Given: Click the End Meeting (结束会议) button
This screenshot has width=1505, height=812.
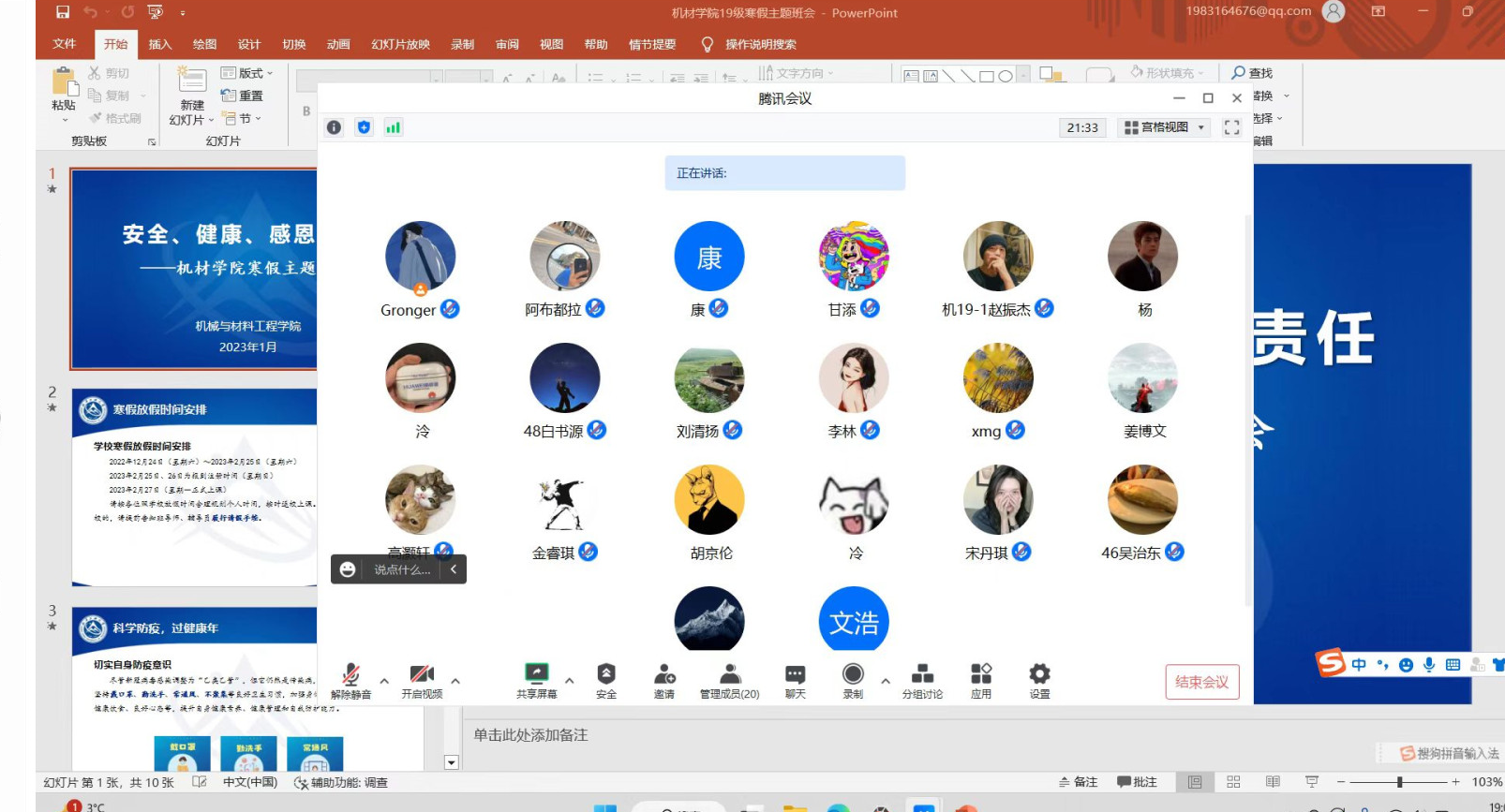Looking at the screenshot, I should tap(1201, 682).
